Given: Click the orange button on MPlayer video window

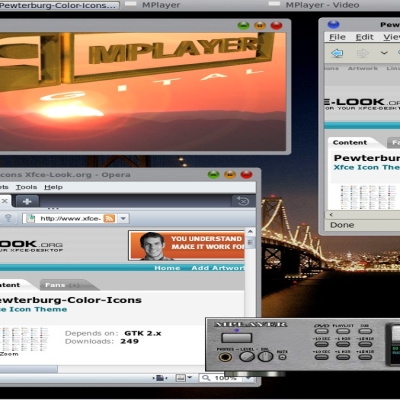Looking at the screenshot, I should coord(260,25).
